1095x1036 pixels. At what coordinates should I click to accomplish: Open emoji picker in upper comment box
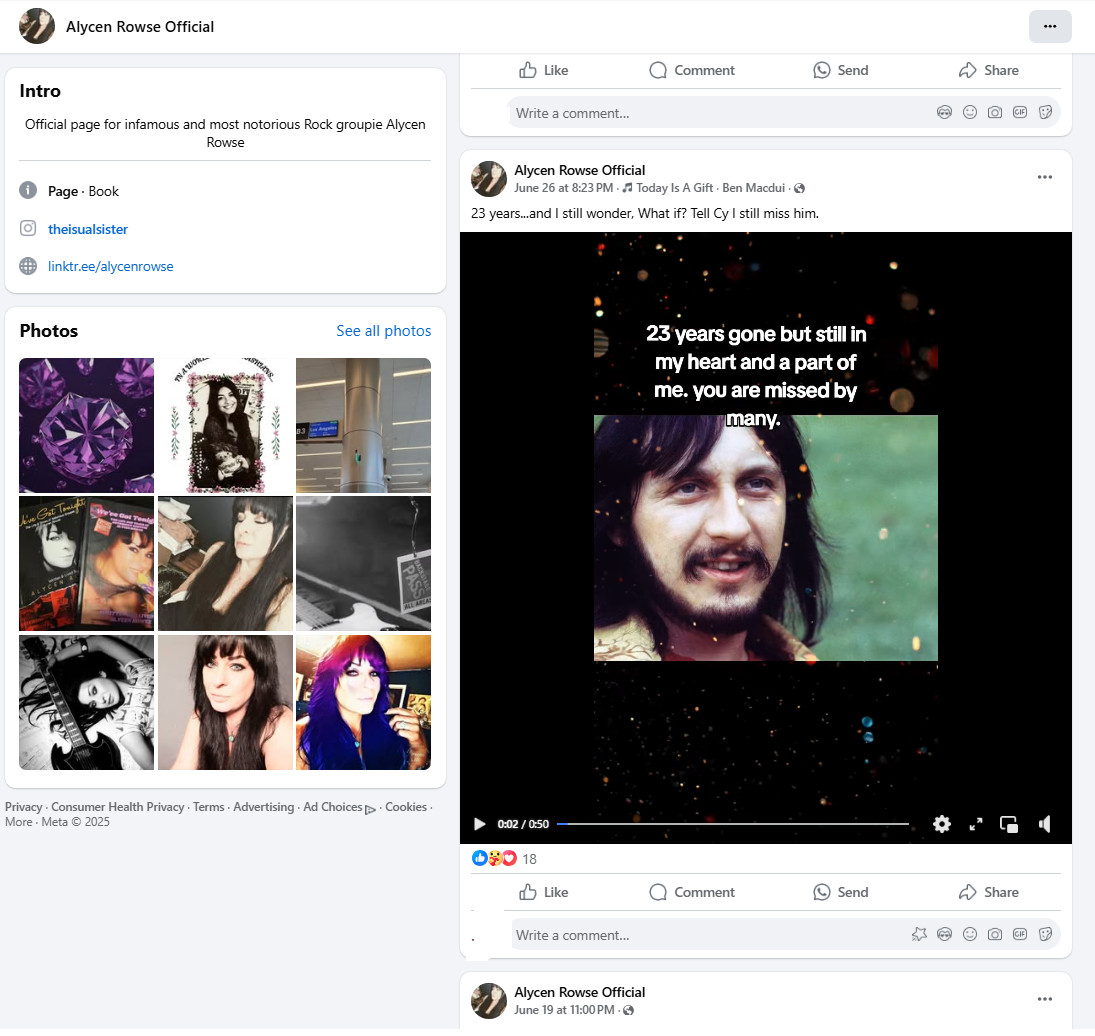969,112
